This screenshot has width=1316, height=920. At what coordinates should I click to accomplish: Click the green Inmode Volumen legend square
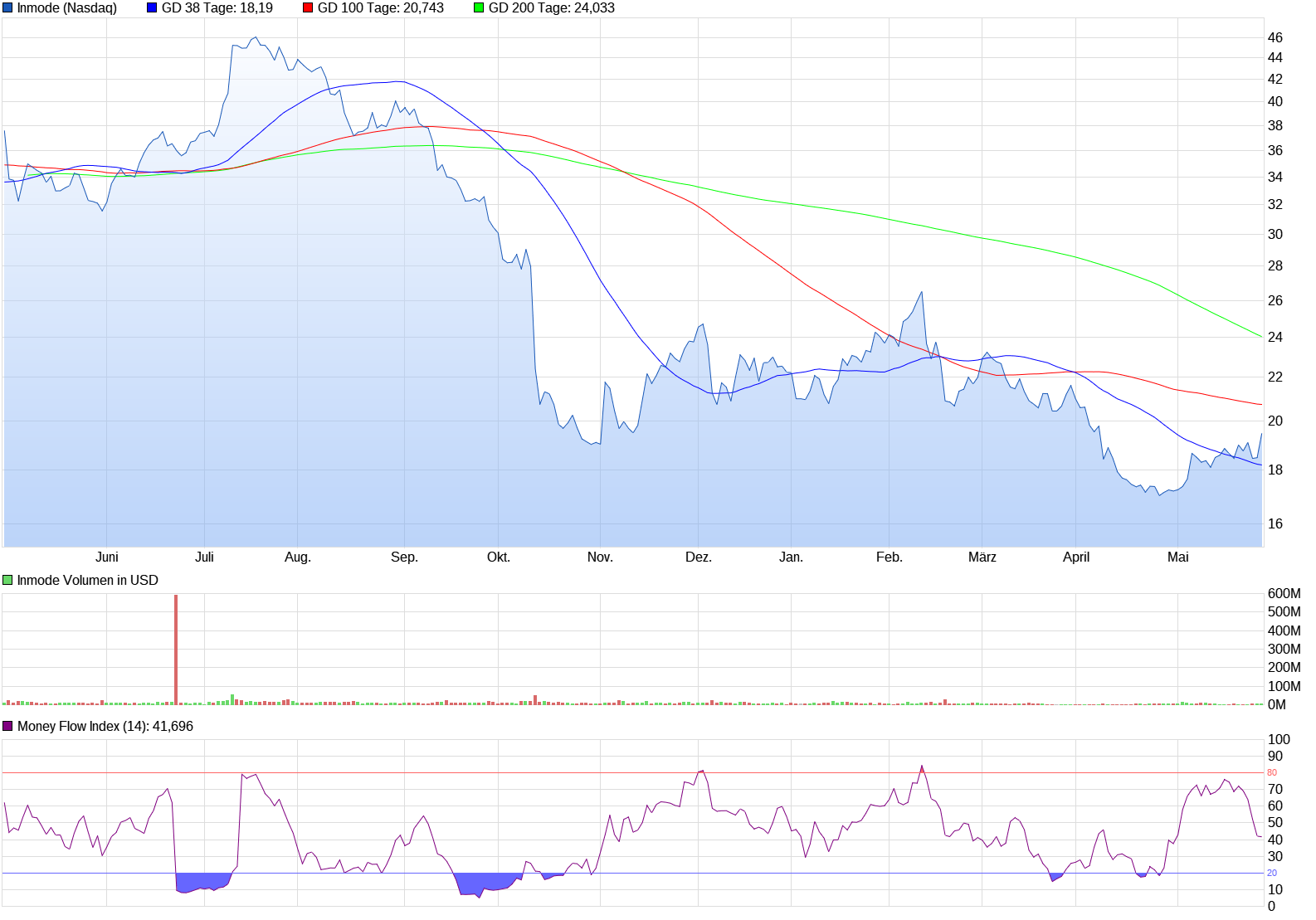point(7,581)
